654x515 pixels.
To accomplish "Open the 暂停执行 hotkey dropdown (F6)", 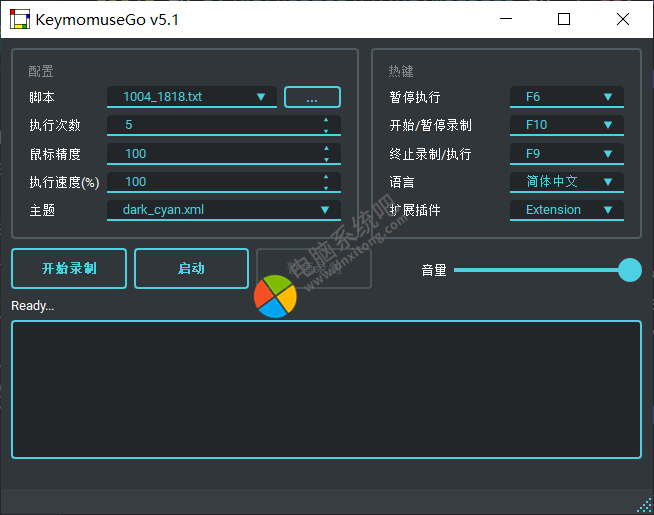I will coord(567,97).
